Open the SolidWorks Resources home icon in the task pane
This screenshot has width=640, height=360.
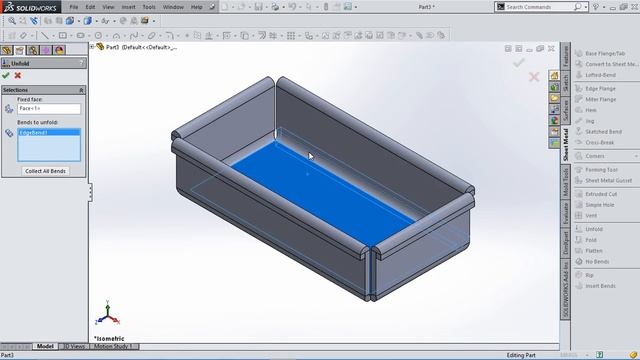(x=554, y=76)
